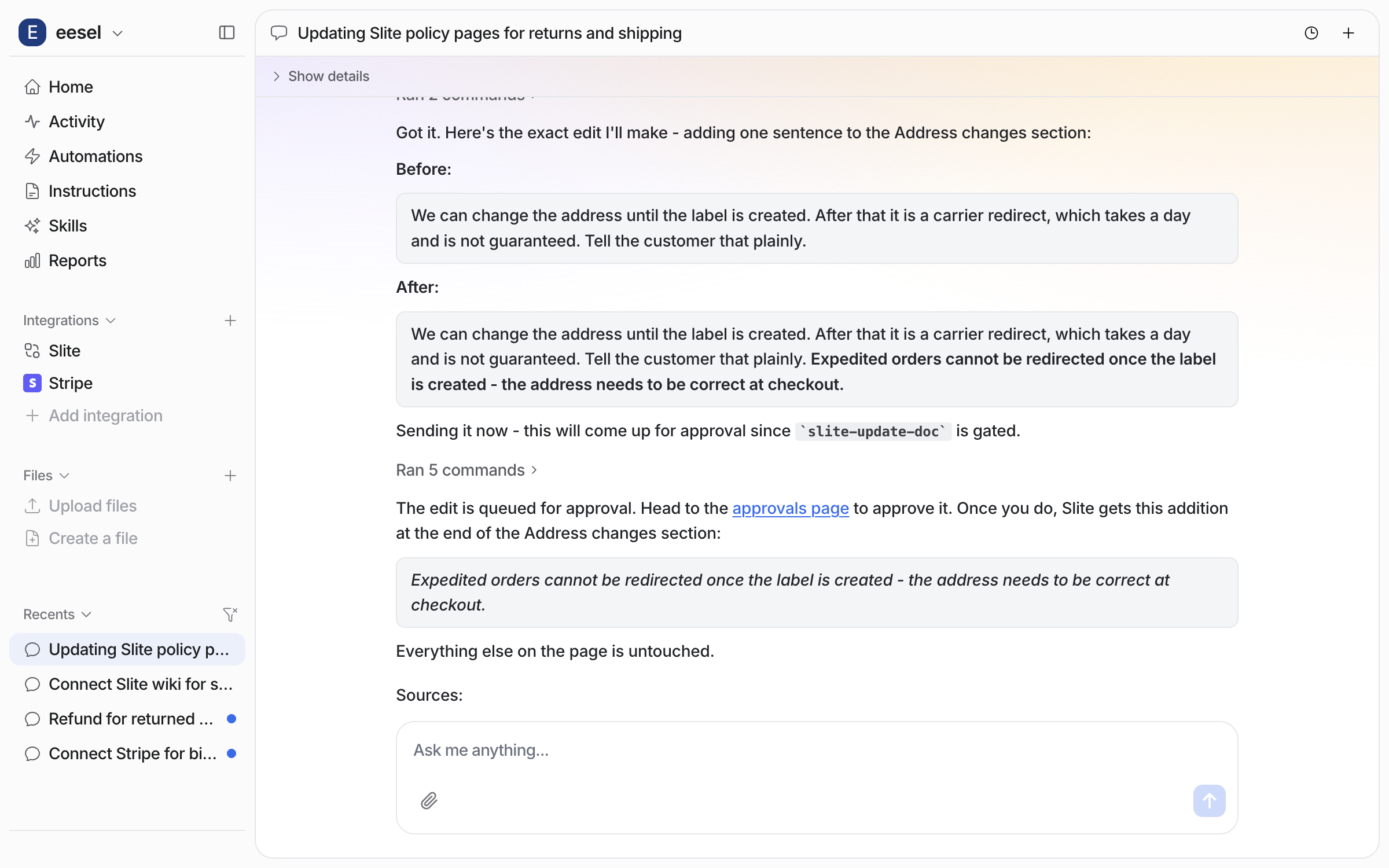Click the Instructions document icon
Viewport: 1389px width, 868px height.
click(x=32, y=191)
